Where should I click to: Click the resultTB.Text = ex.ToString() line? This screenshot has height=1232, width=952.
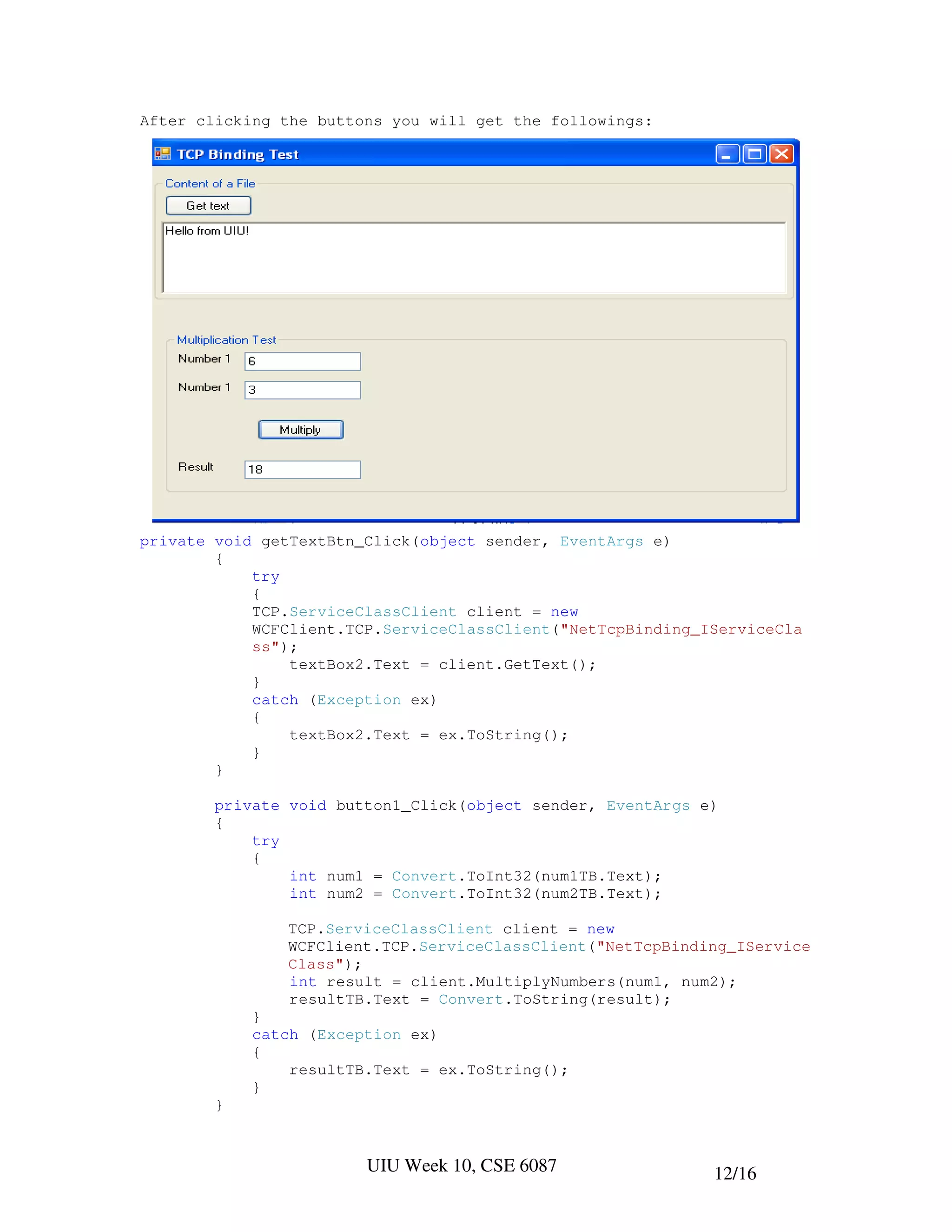[x=429, y=1071]
